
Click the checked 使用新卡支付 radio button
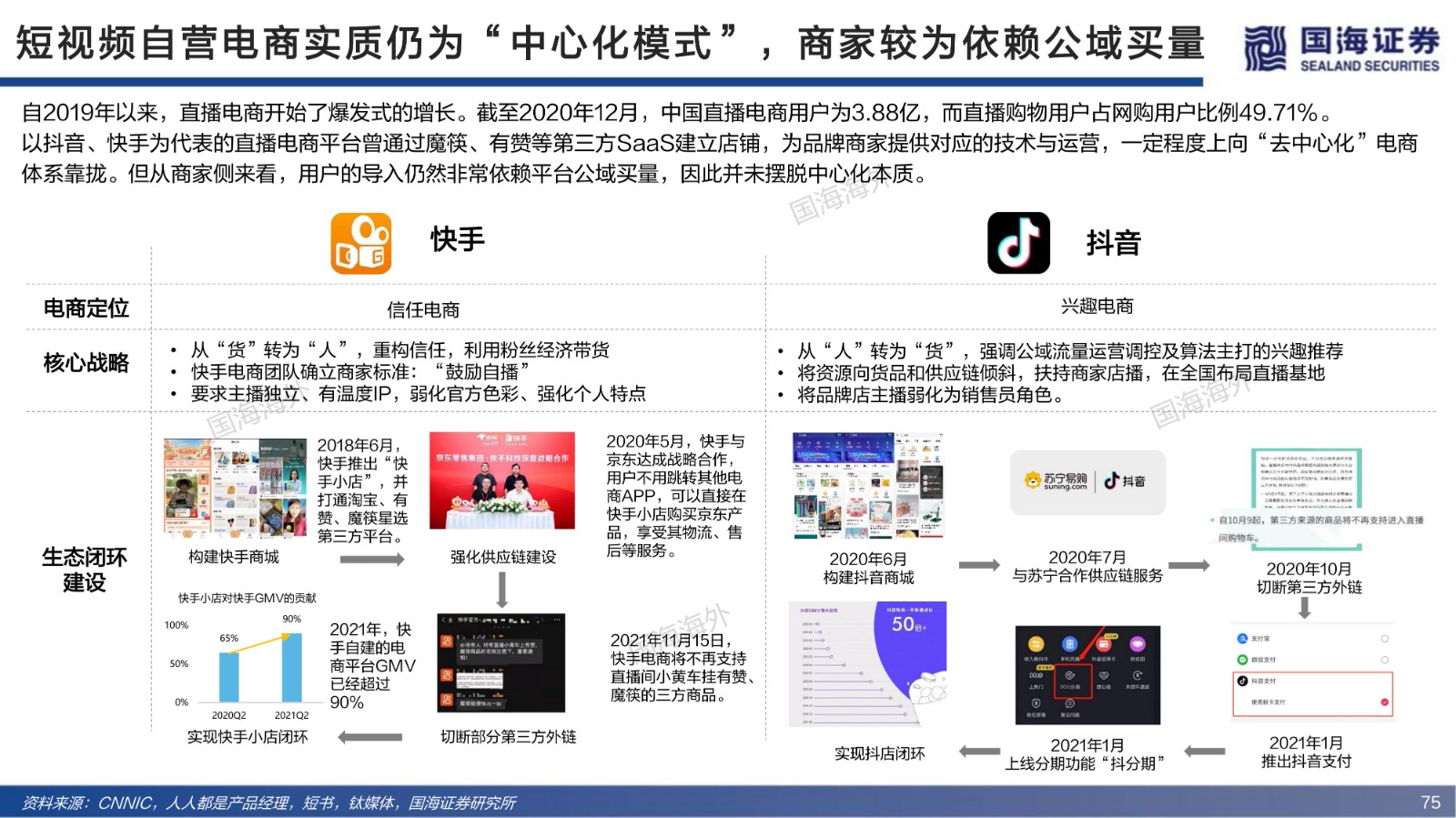[1384, 702]
